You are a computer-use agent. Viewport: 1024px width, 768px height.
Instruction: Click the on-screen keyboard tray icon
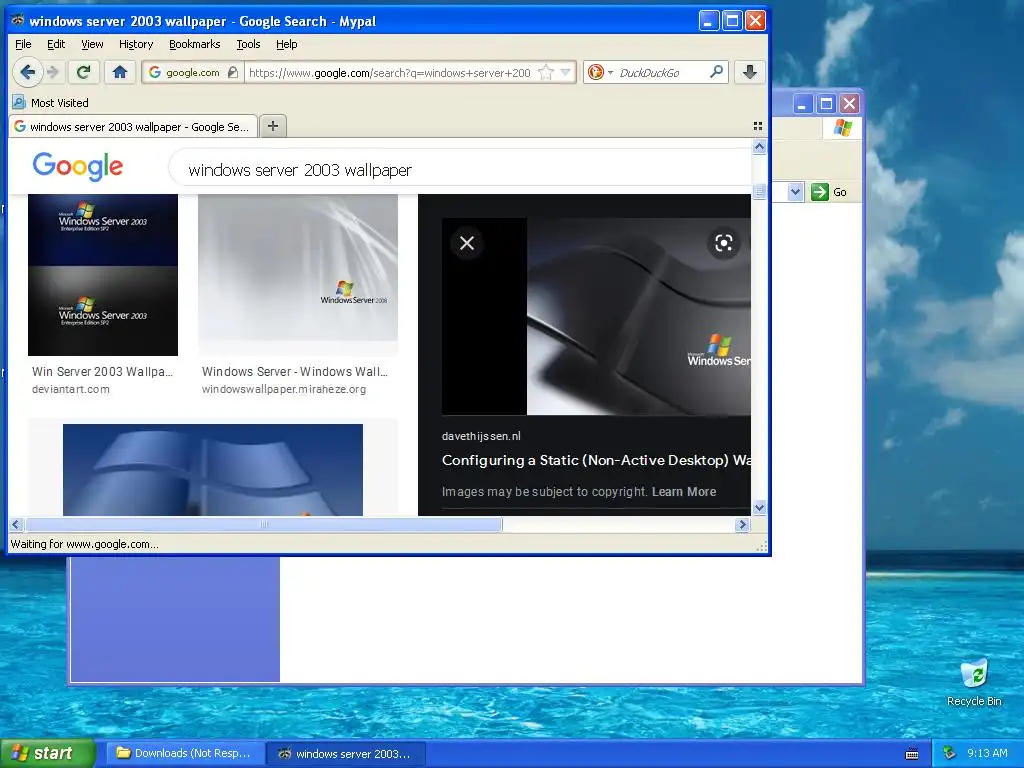[x=912, y=754]
